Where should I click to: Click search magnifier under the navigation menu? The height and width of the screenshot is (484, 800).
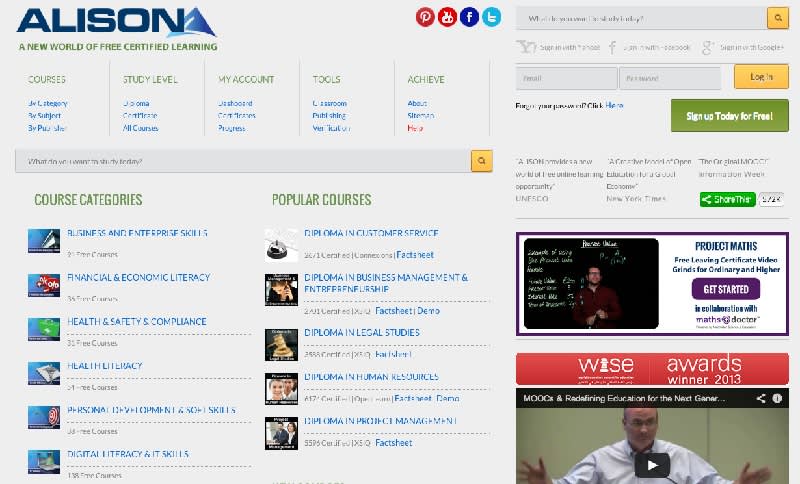(x=481, y=160)
